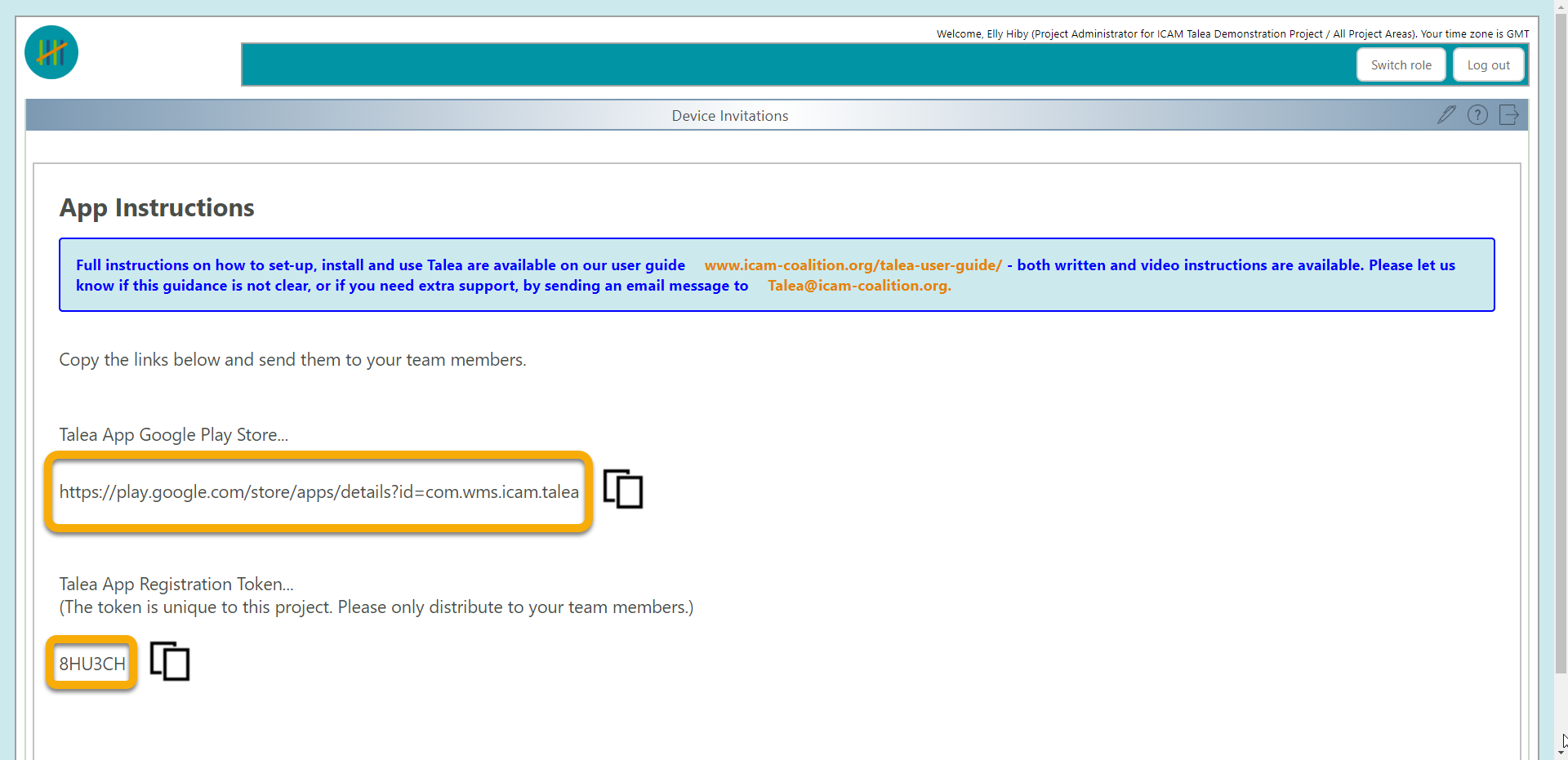The height and width of the screenshot is (760, 1568).
Task: Click the Switch role button
Action: pyautogui.click(x=1401, y=65)
